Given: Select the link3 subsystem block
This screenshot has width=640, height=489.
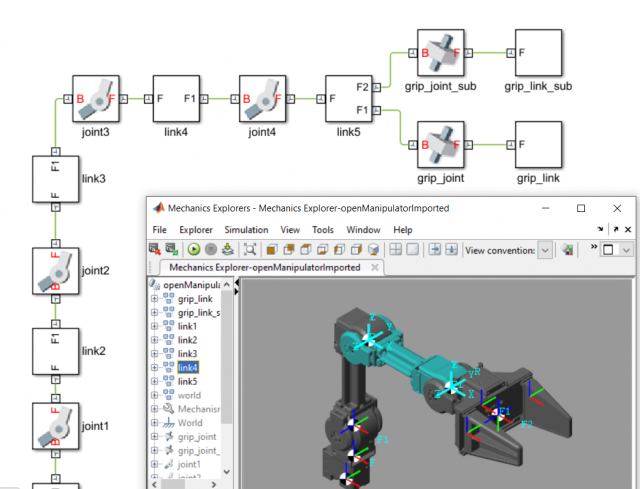Looking at the screenshot, I should [56, 179].
